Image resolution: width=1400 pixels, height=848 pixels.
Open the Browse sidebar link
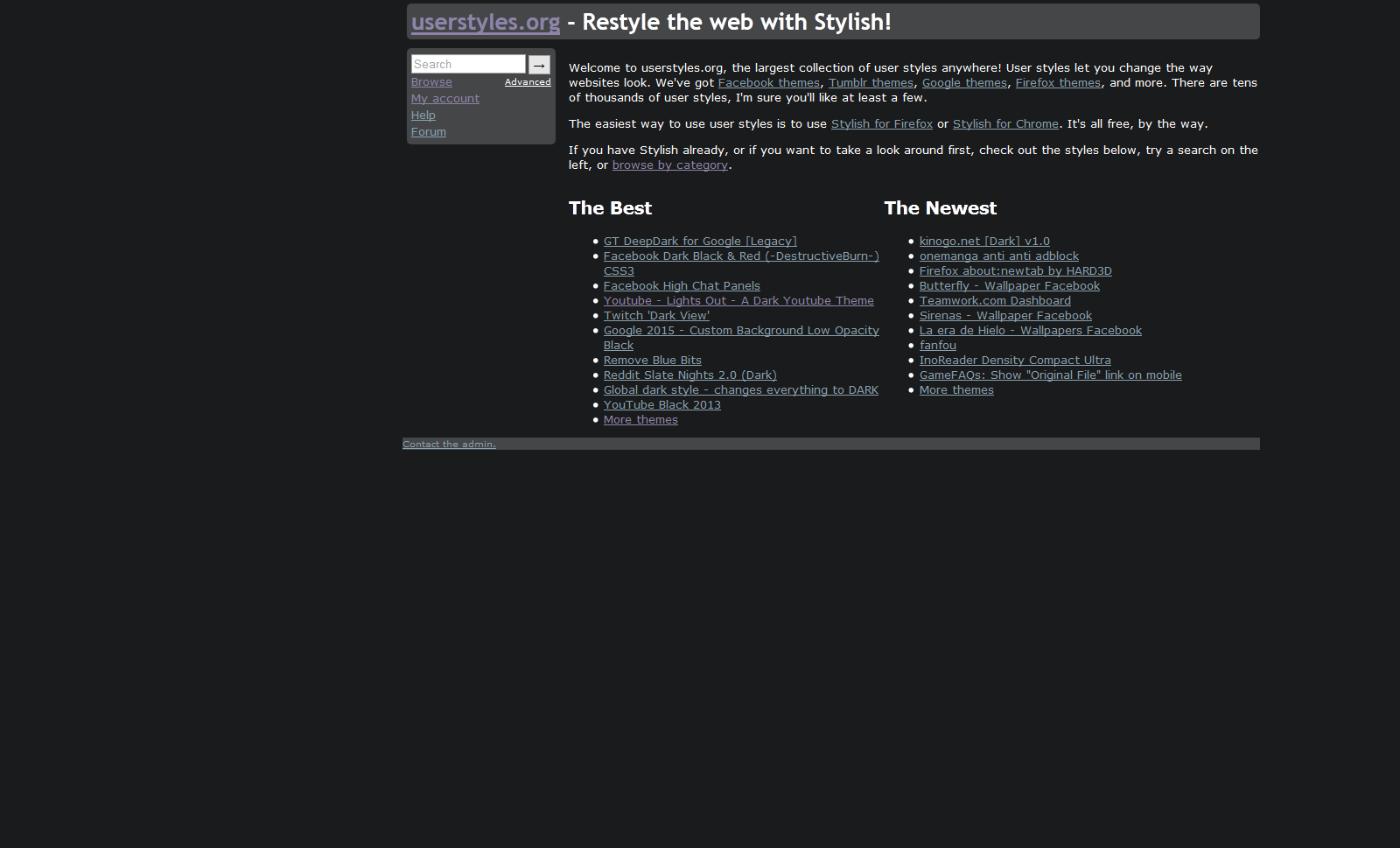[x=431, y=82]
